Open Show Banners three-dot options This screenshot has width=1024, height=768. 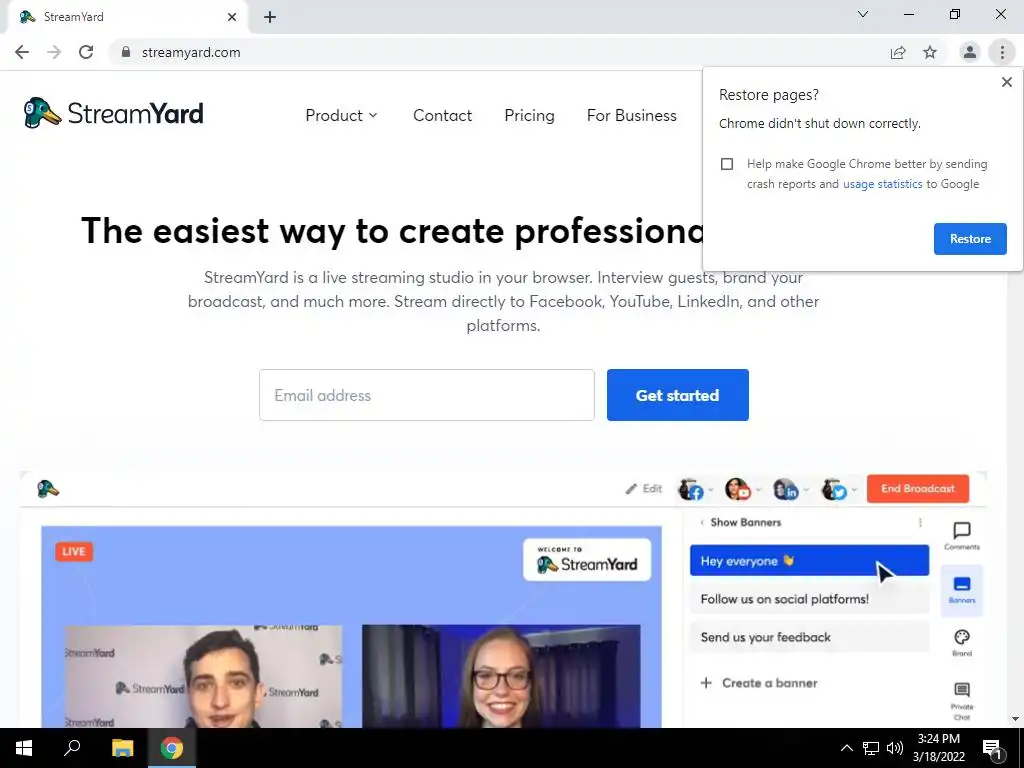pos(920,522)
